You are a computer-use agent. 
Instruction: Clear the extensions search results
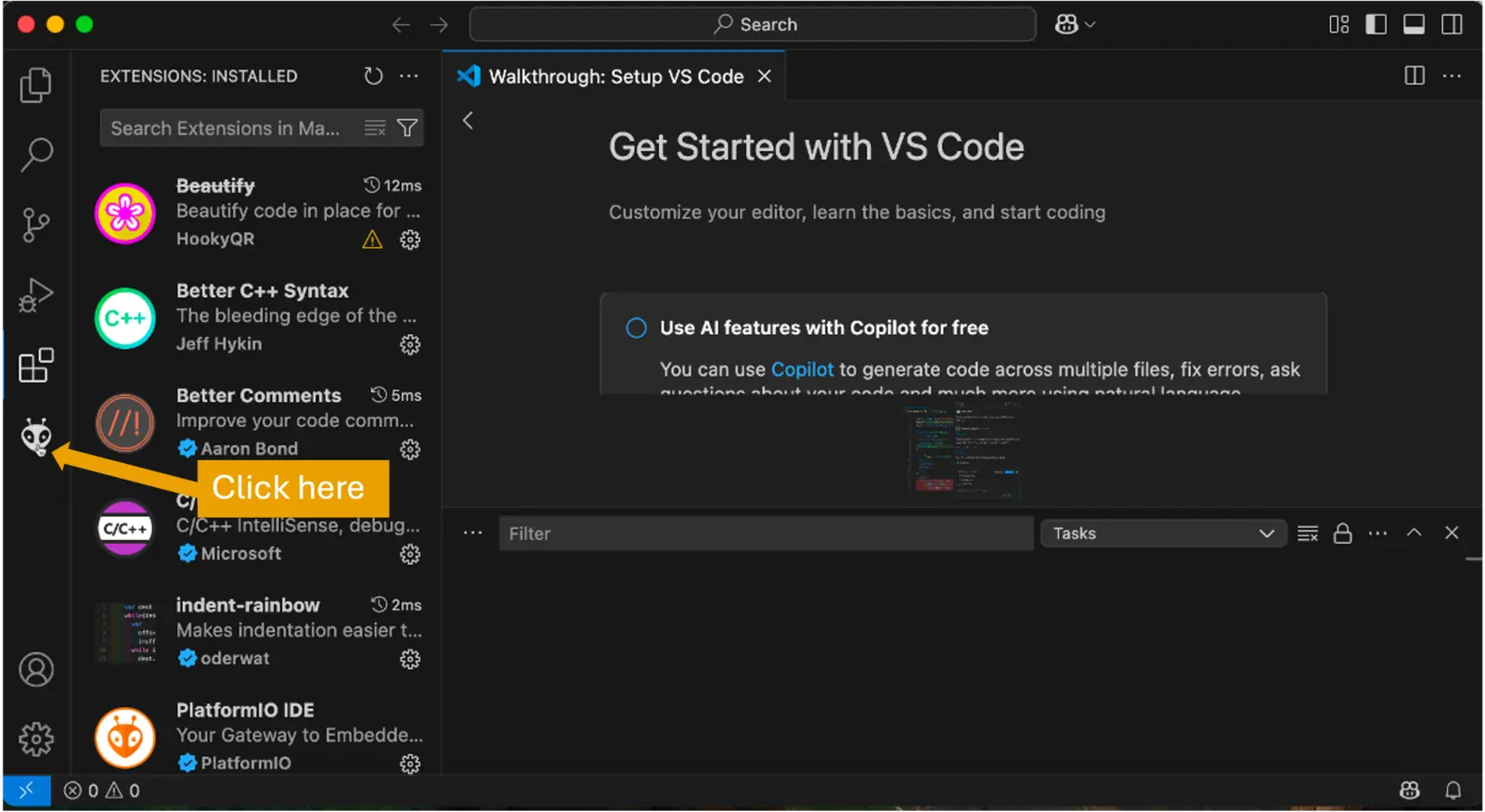pyautogui.click(x=375, y=128)
